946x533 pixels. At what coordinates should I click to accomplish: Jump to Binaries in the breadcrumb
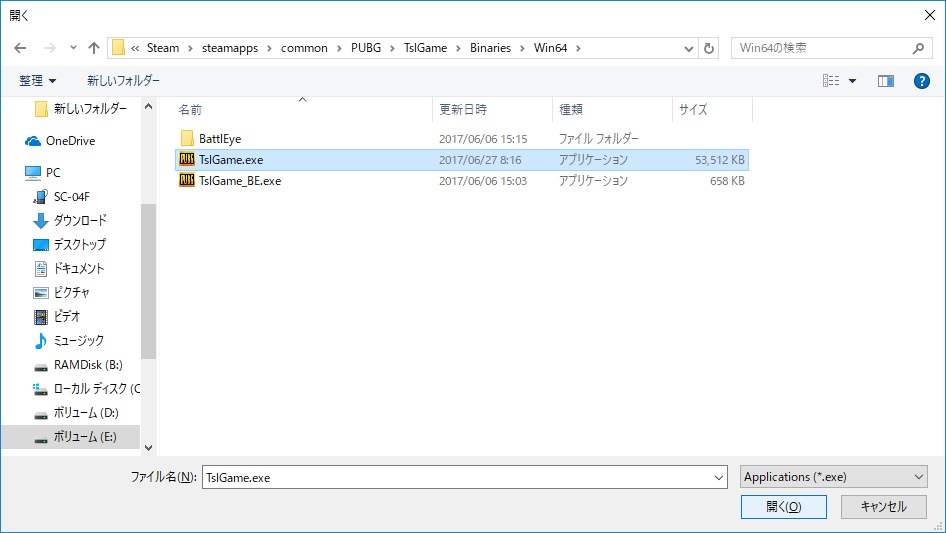(490, 48)
